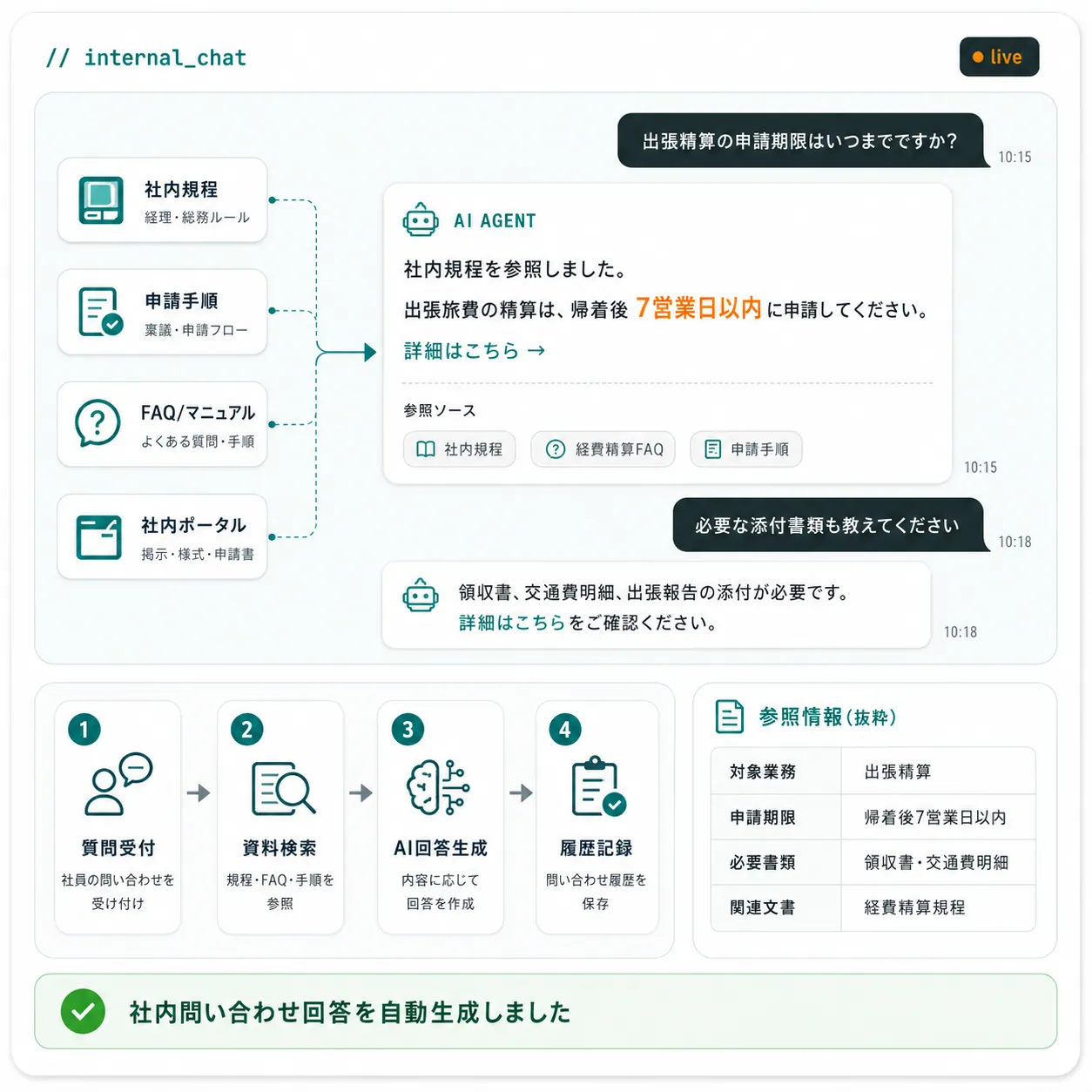Click the 社内規程 tablet icon
Screen dimensions: 1092x1092
101,200
